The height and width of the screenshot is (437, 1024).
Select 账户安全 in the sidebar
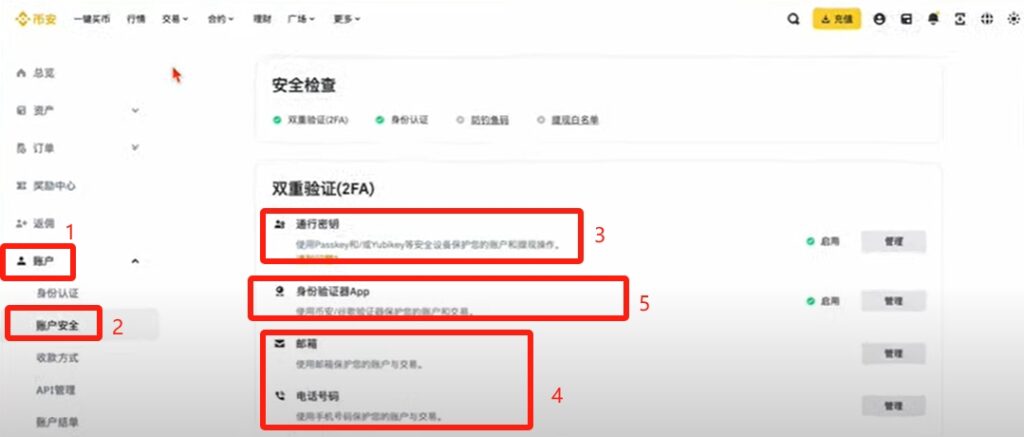click(x=57, y=325)
